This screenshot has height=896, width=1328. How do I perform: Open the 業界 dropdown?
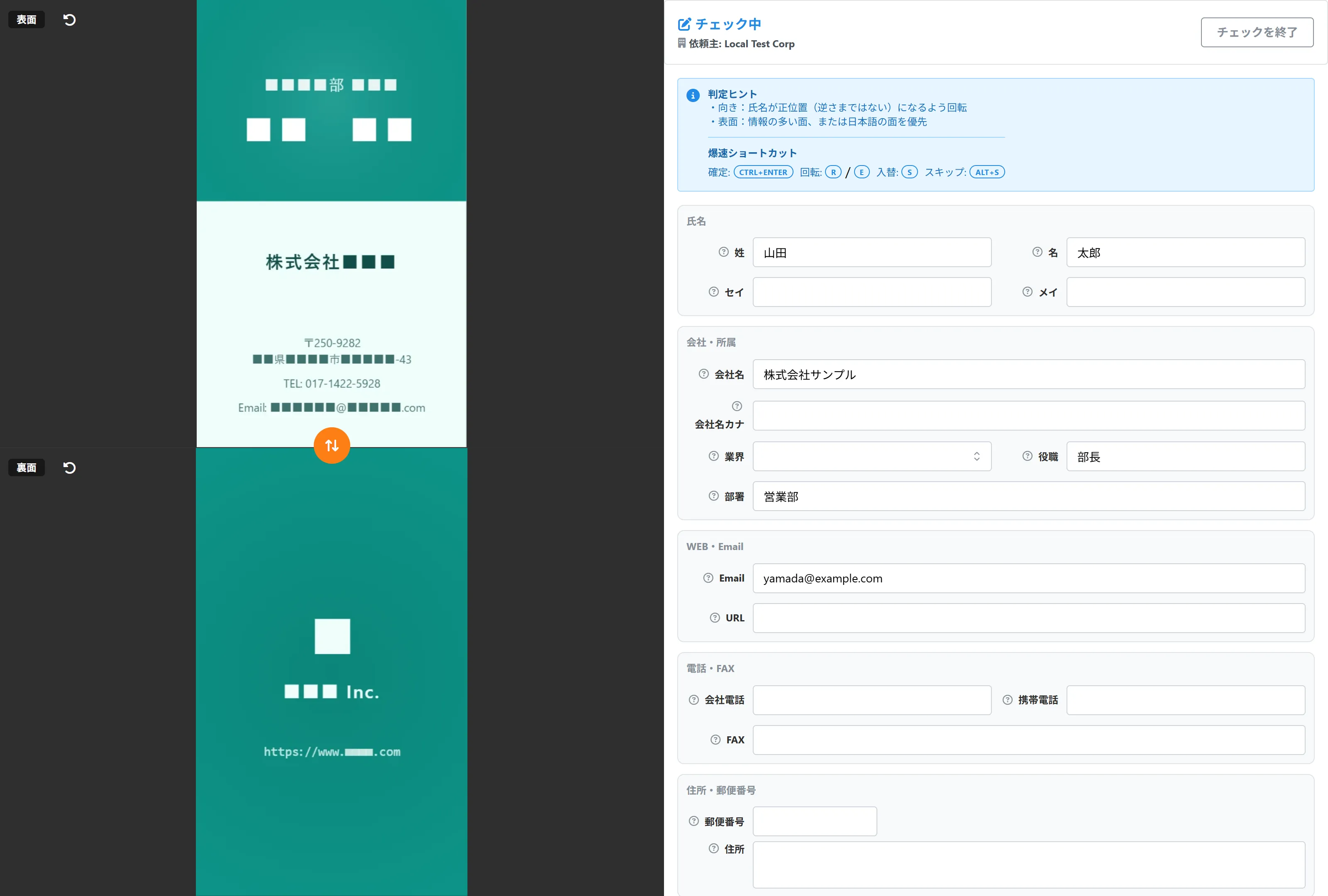(x=871, y=456)
